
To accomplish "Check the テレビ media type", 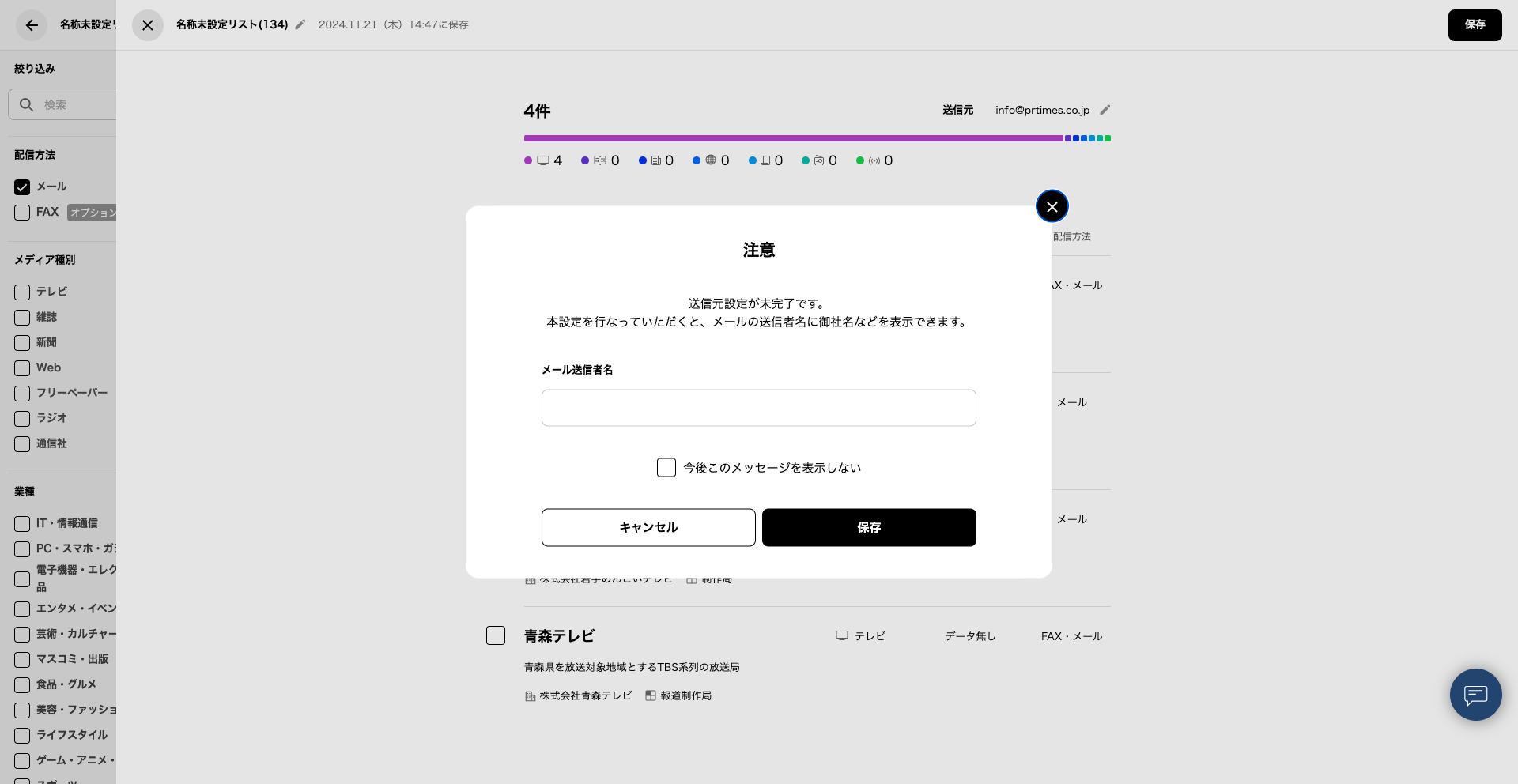I will pos(22,292).
